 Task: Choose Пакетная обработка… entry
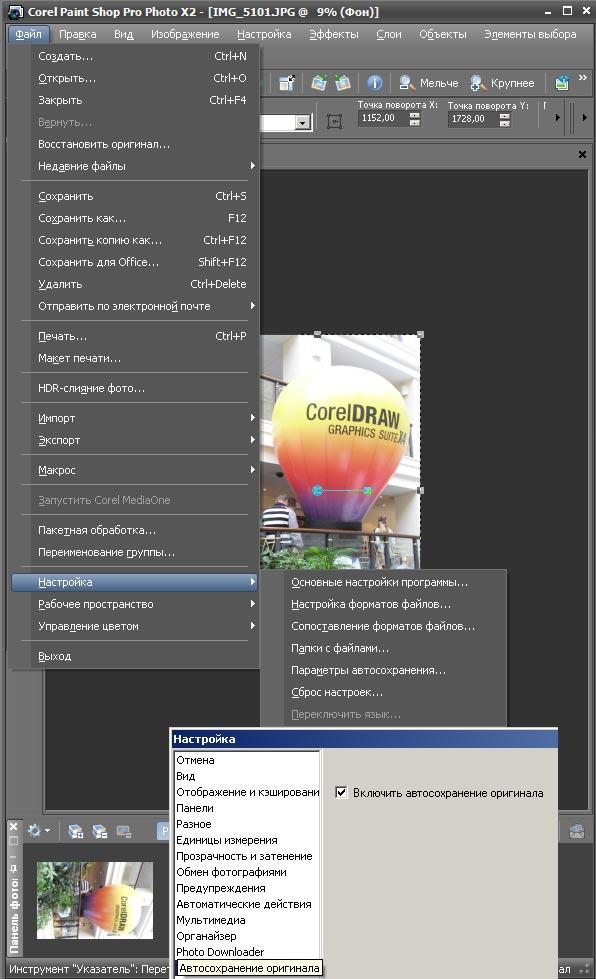pos(135,530)
